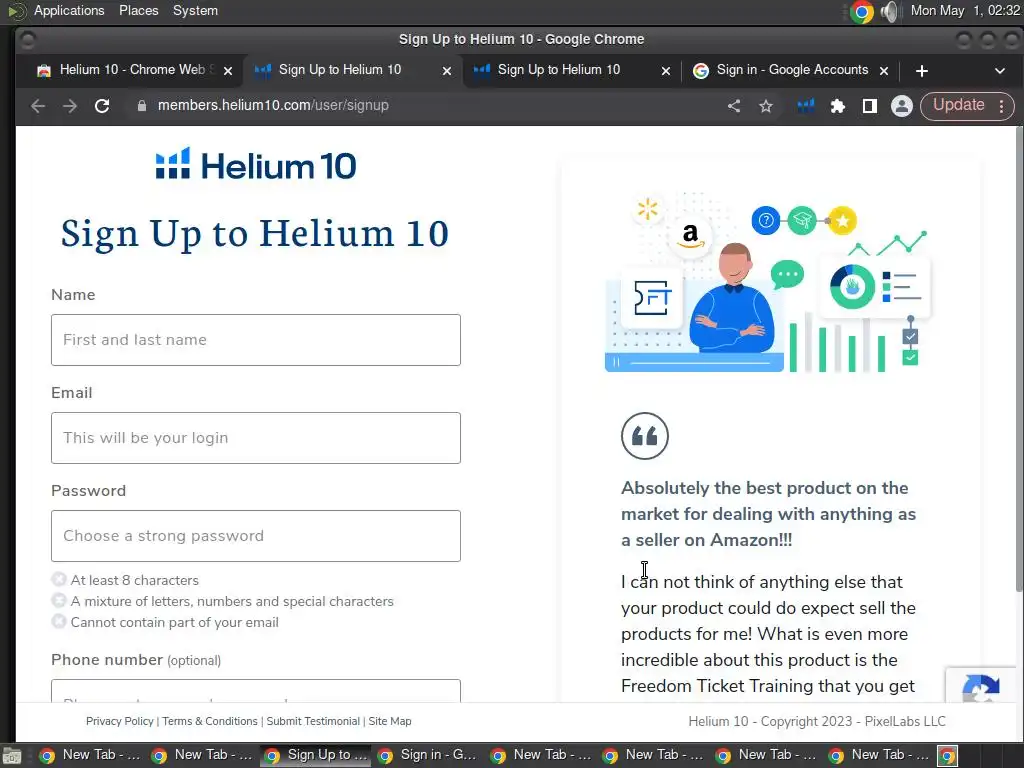1024x768 pixels.
Task: Click the 'Sign Up to Helium 10' heading
Action: (255, 234)
